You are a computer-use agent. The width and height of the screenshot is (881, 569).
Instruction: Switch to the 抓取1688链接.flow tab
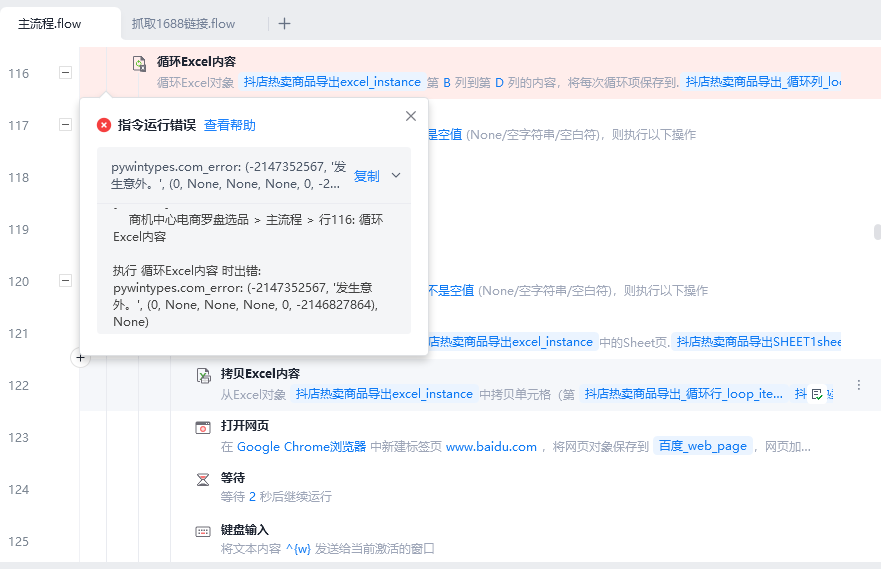tap(183, 23)
